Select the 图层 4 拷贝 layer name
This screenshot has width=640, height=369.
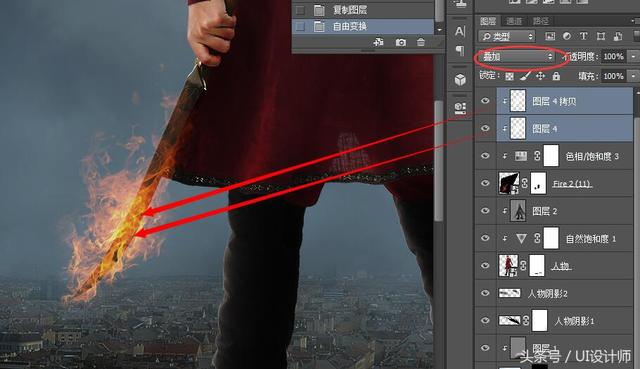click(x=554, y=101)
